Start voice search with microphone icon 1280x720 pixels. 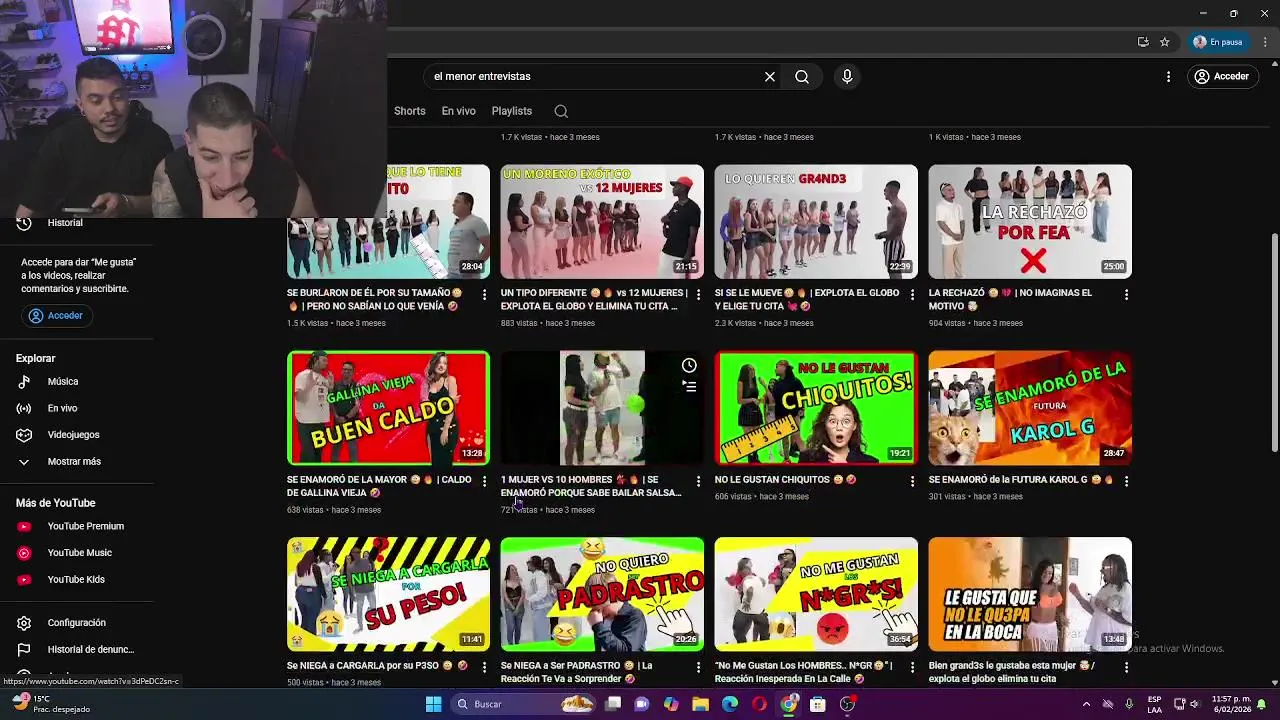[847, 76]
